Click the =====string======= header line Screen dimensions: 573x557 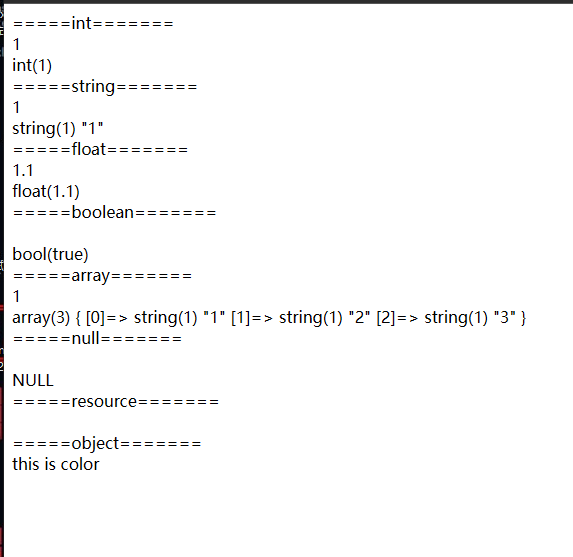click(105, 87)
